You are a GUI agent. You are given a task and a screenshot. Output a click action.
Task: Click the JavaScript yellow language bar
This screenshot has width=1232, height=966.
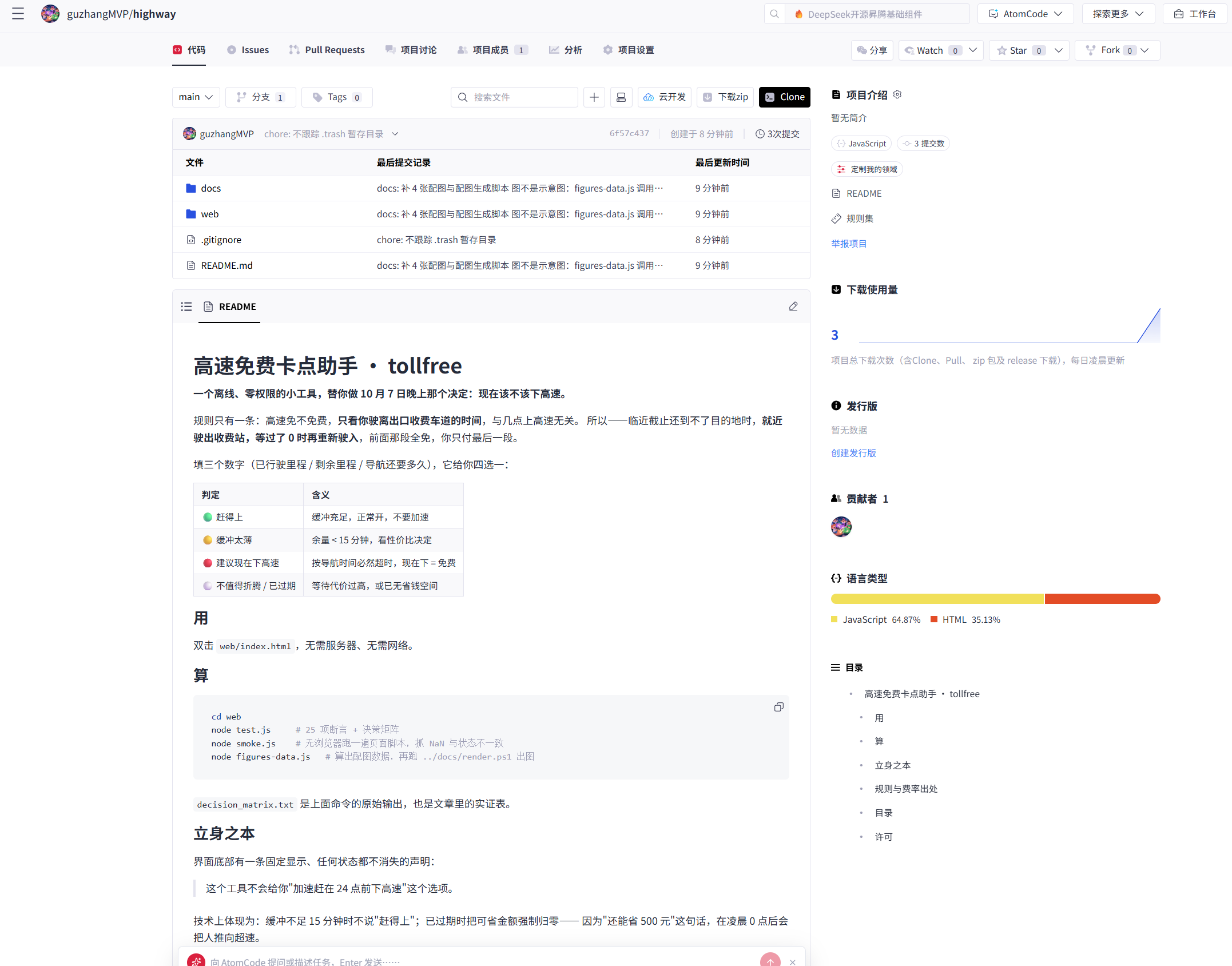click(x=937, y=599)
